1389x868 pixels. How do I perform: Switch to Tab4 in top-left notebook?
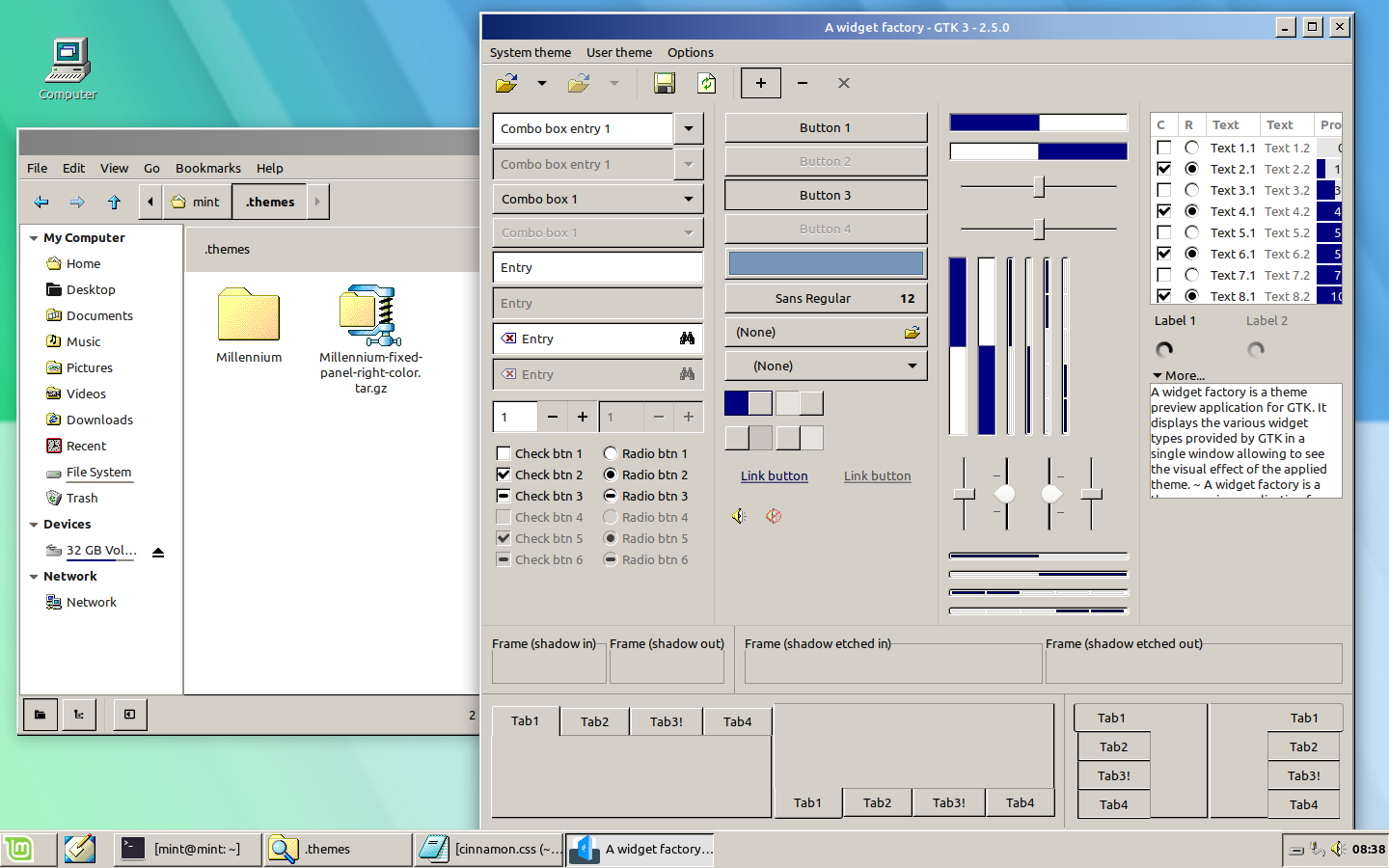click(738, 721)
